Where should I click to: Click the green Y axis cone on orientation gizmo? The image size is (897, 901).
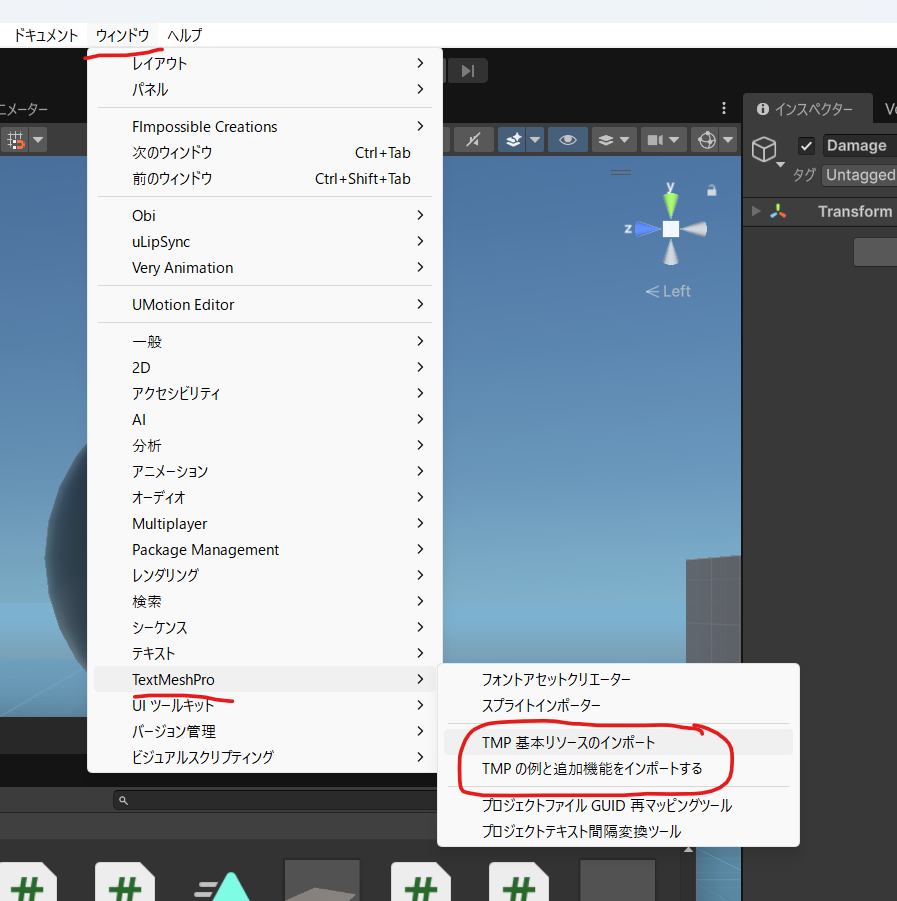[x=670, y=203]
